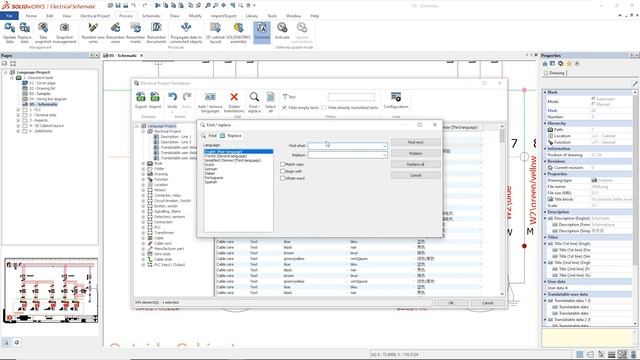Select the Manual mode radio in Properties
Screen dimensions: 640x360
coord(593,104)
